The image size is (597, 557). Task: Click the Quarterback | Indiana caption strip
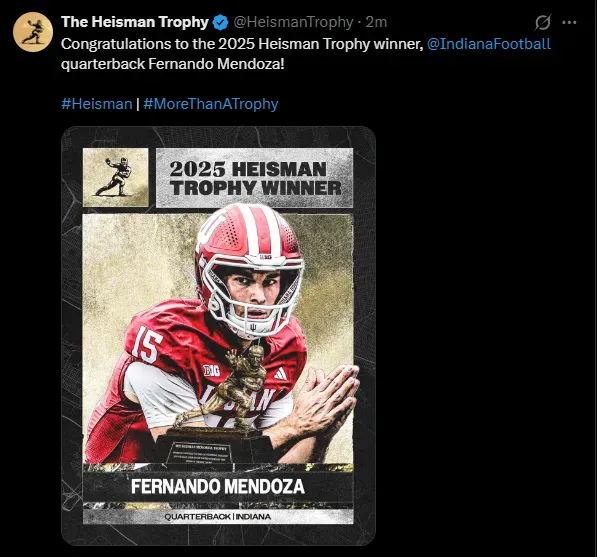pos(218,517)
